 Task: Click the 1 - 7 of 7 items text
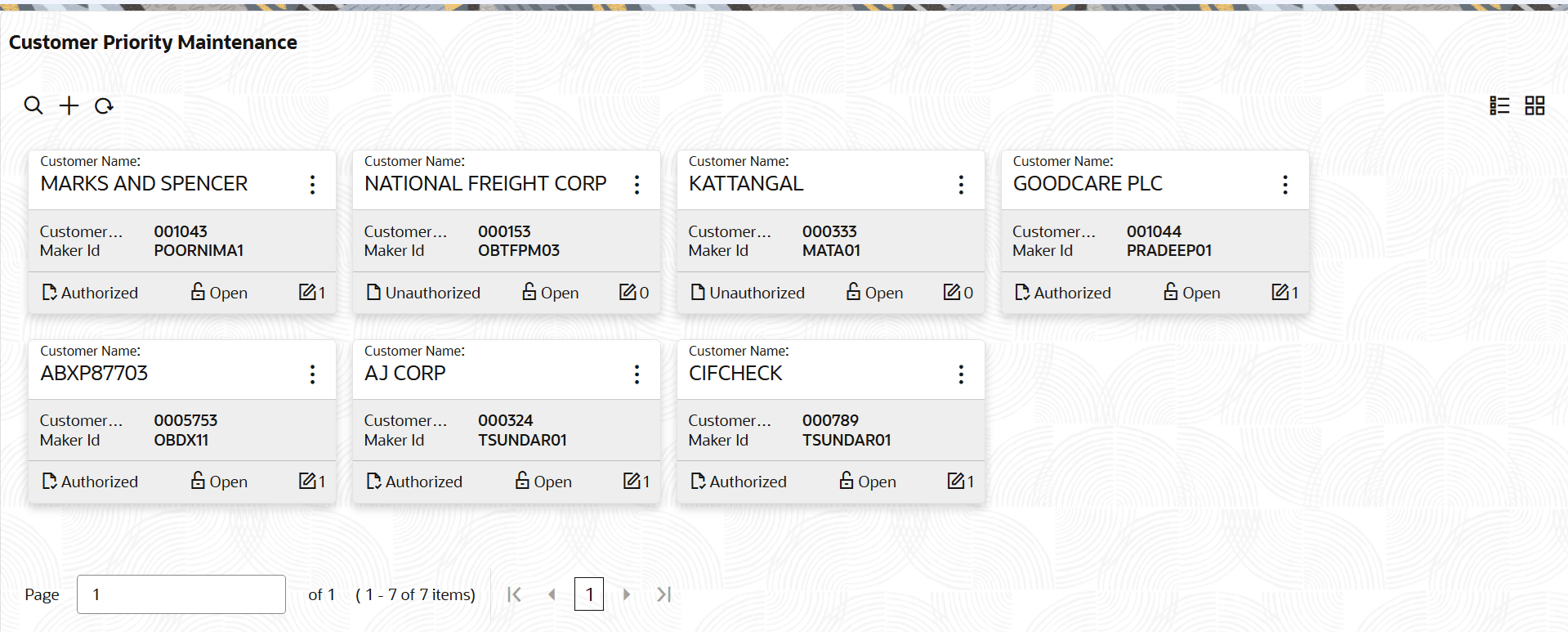tap(415, 594)
